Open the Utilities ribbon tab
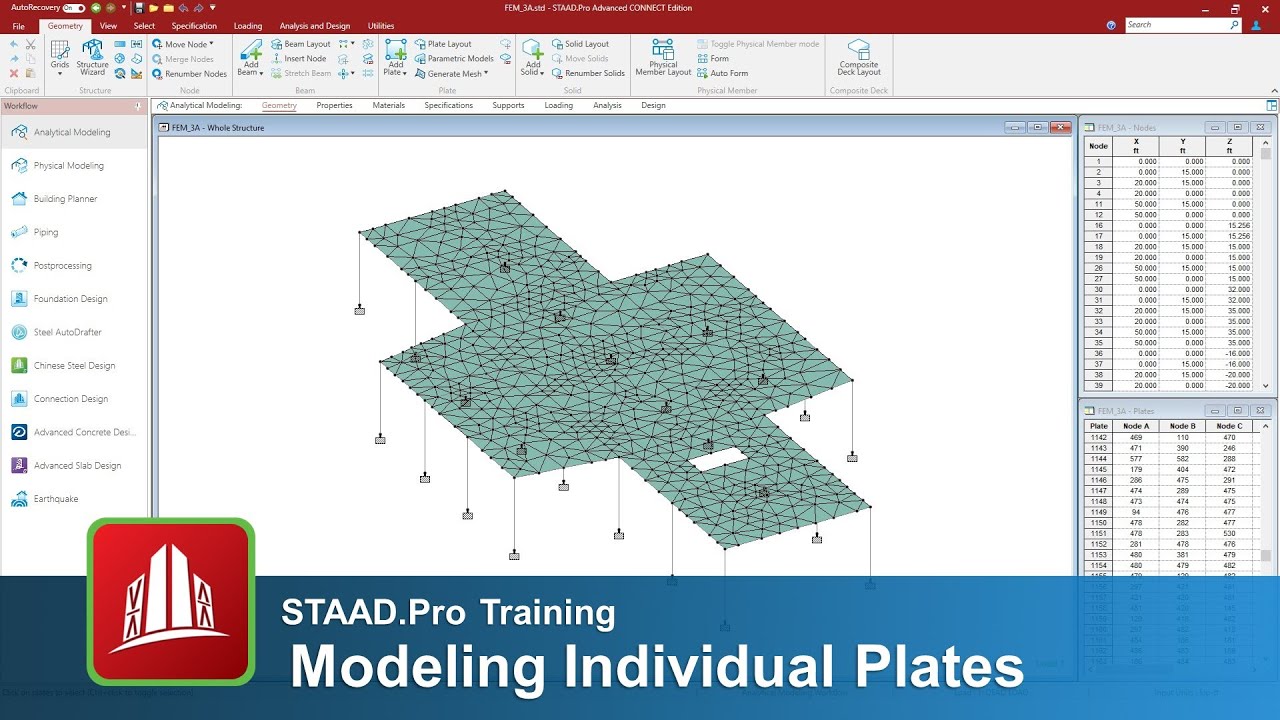Image resolution: width=1280 pixels, height=720 pixels. point(381,26)
